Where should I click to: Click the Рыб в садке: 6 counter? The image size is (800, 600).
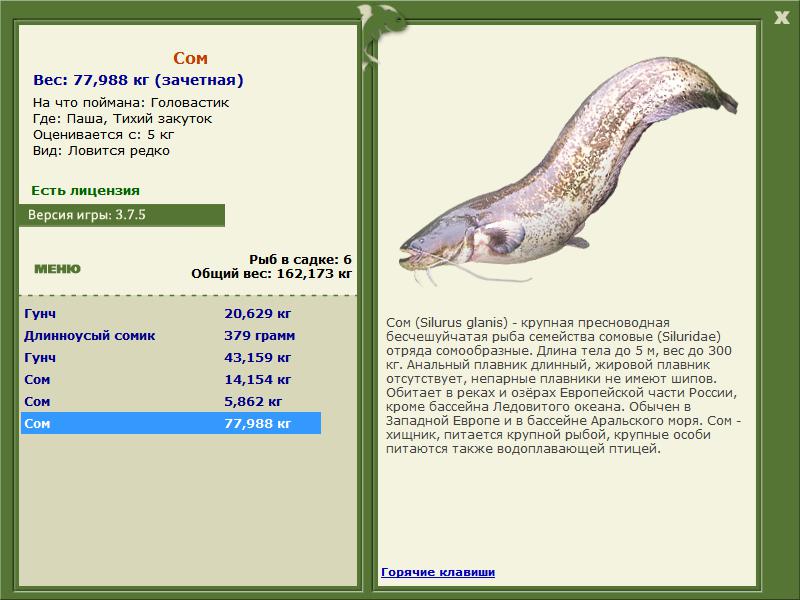click(300, 259)
